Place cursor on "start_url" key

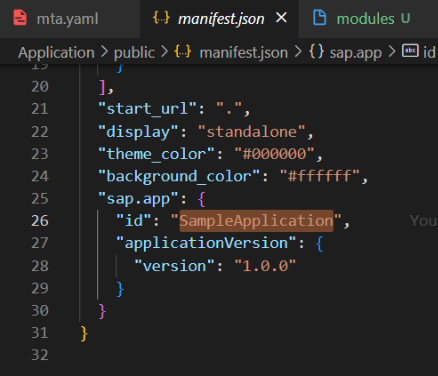click(147, 109)
